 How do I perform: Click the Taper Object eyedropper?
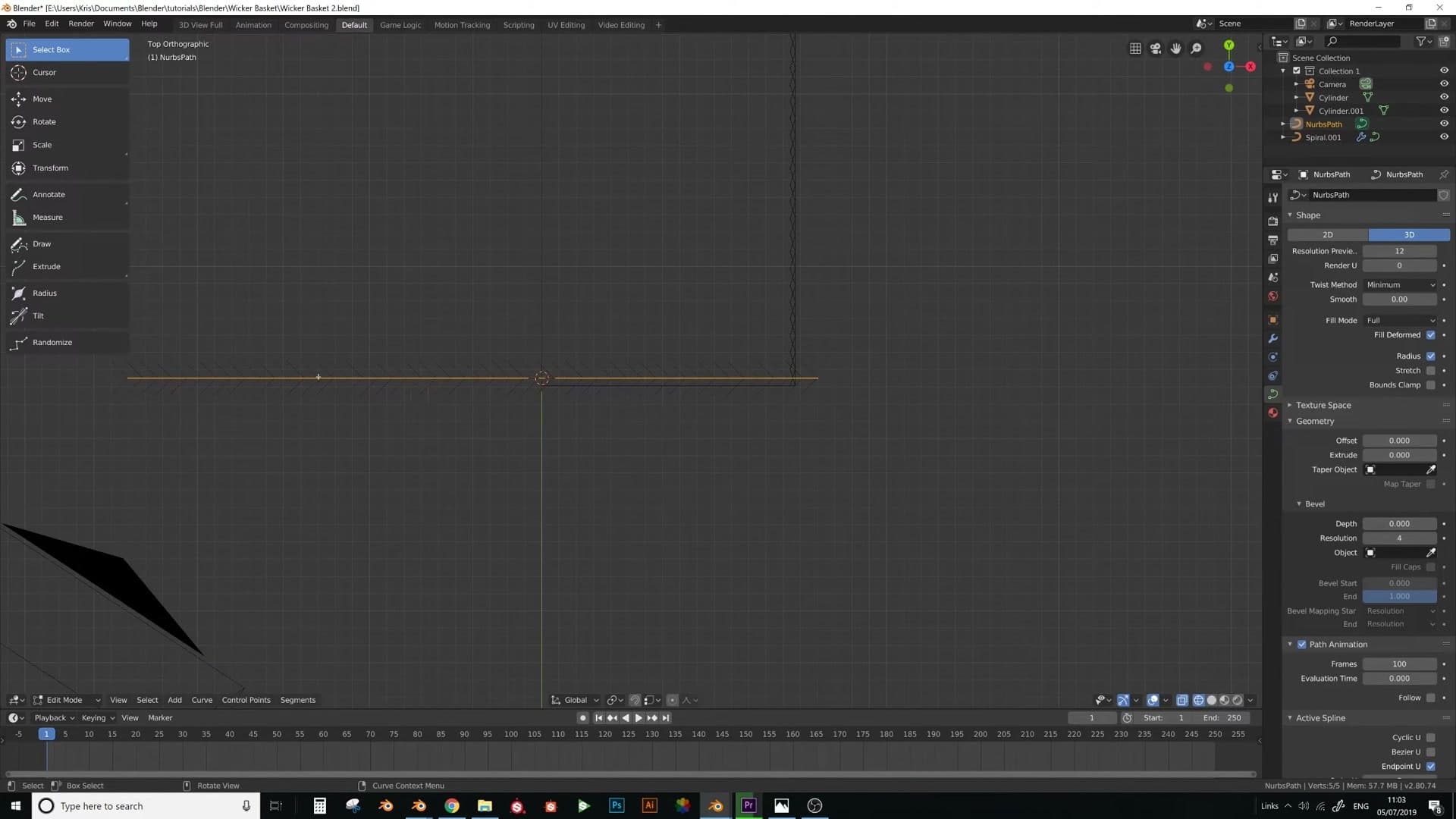[1431, 470]
